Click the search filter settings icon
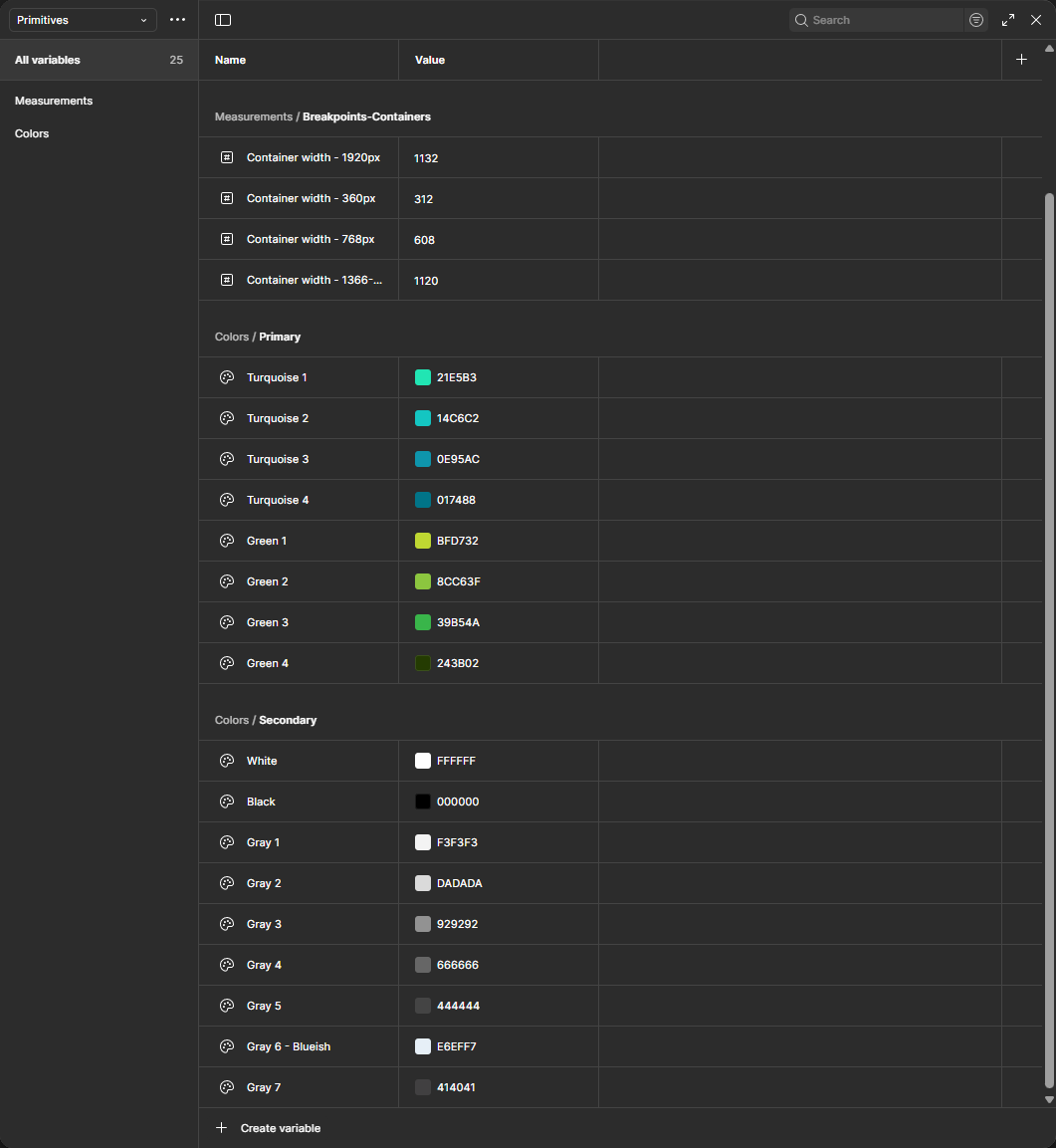 (976, 20)
